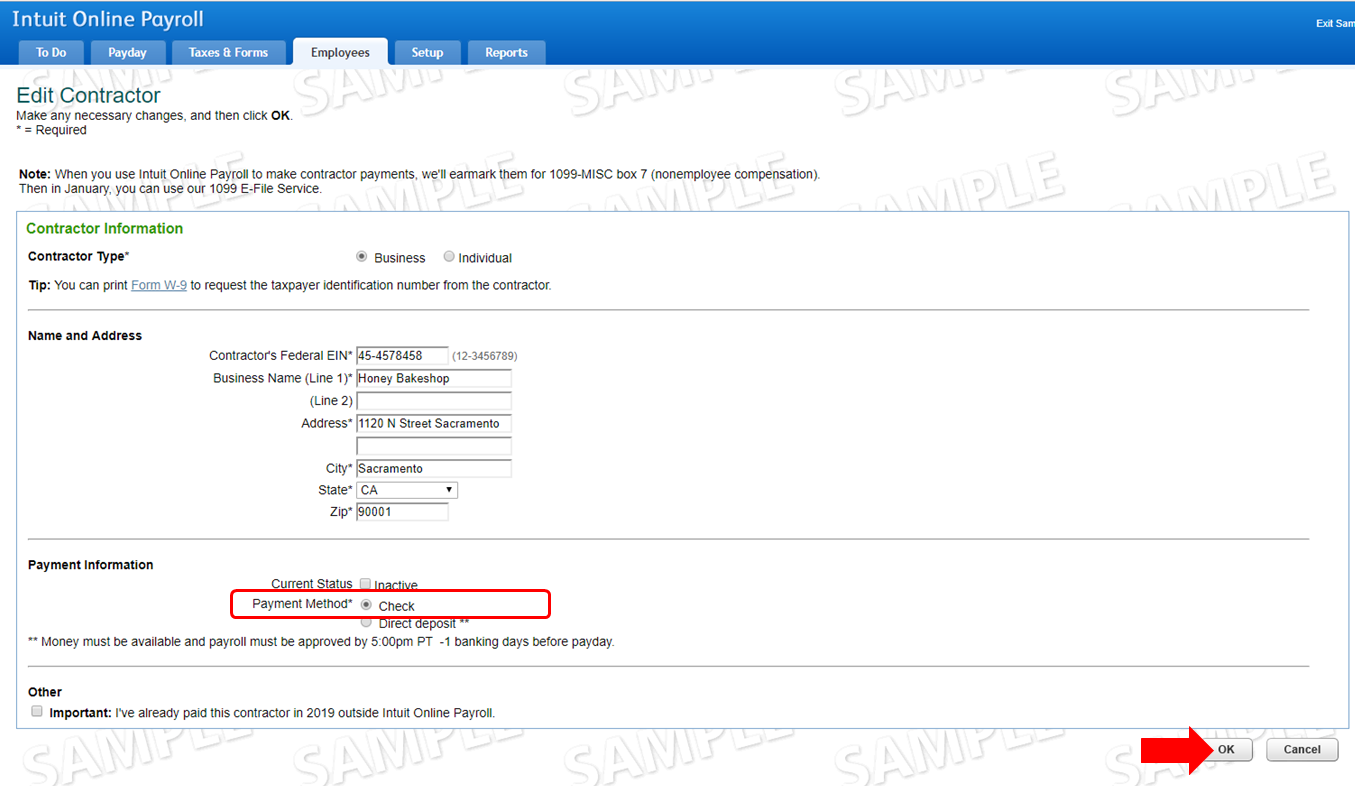This screenshot has height=786, width=1355.
Task: Click the Business Name Line 2 field
Action: pos(434,401)
